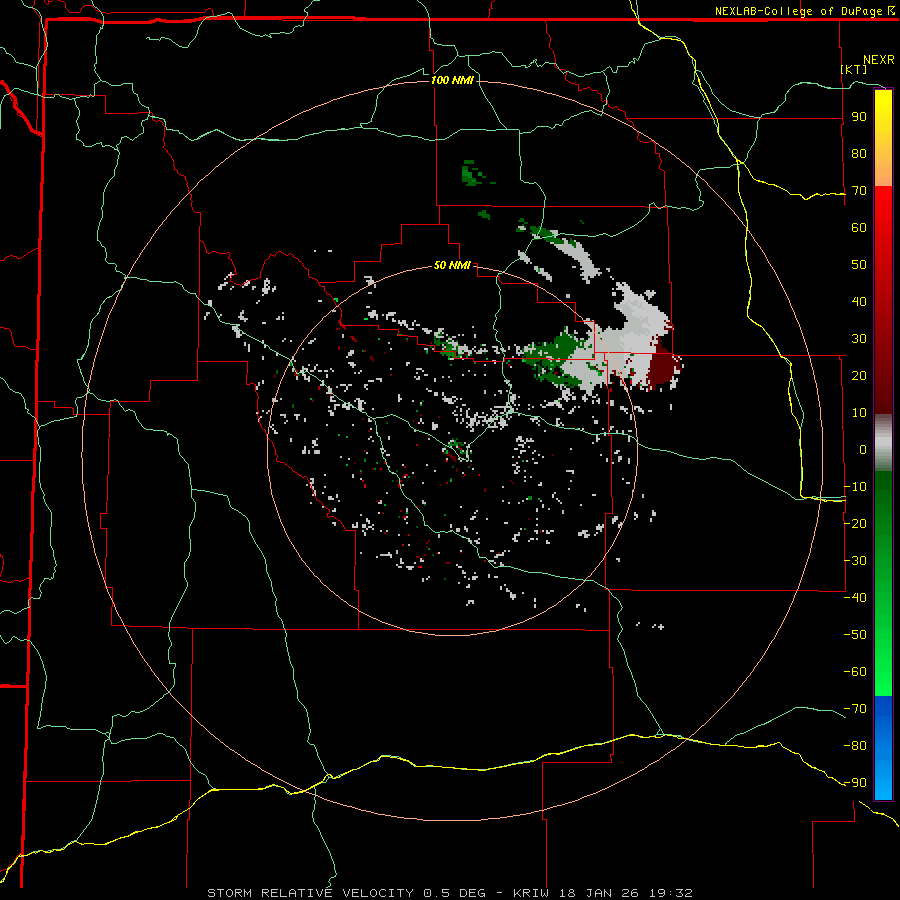Click the 50 NMI range ring label
The image size is (900, 900).
pyautogui.click(x=452, y=265)
